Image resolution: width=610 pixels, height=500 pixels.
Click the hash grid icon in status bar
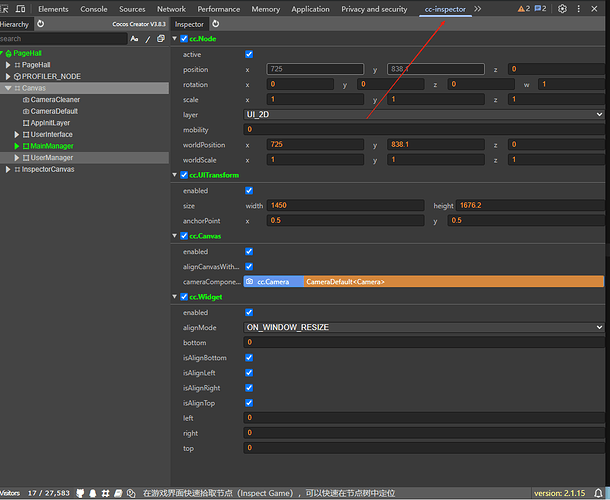(x=105, y=493)
